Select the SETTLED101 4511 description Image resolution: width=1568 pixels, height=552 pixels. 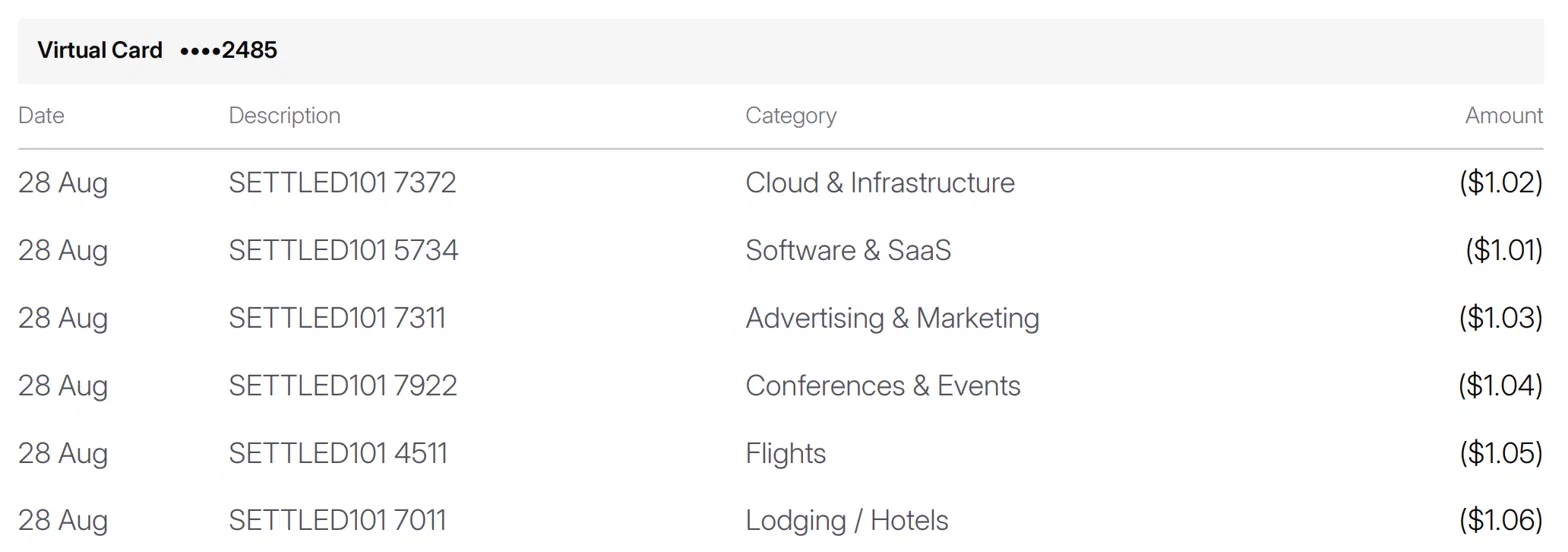(338, 453)
